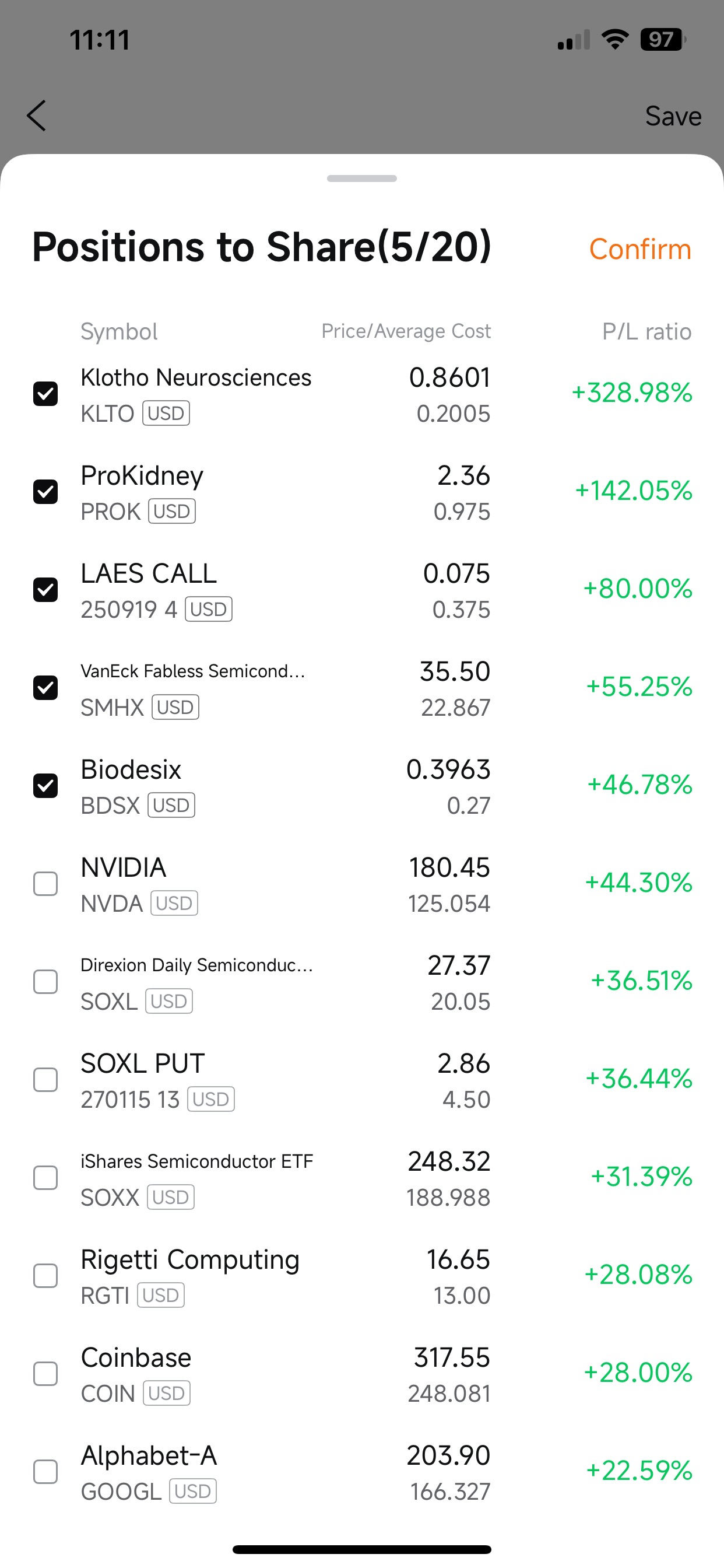The image size is (724, 1568).
Task: Tap the orange Confirm button
Action: click(640, 249)
